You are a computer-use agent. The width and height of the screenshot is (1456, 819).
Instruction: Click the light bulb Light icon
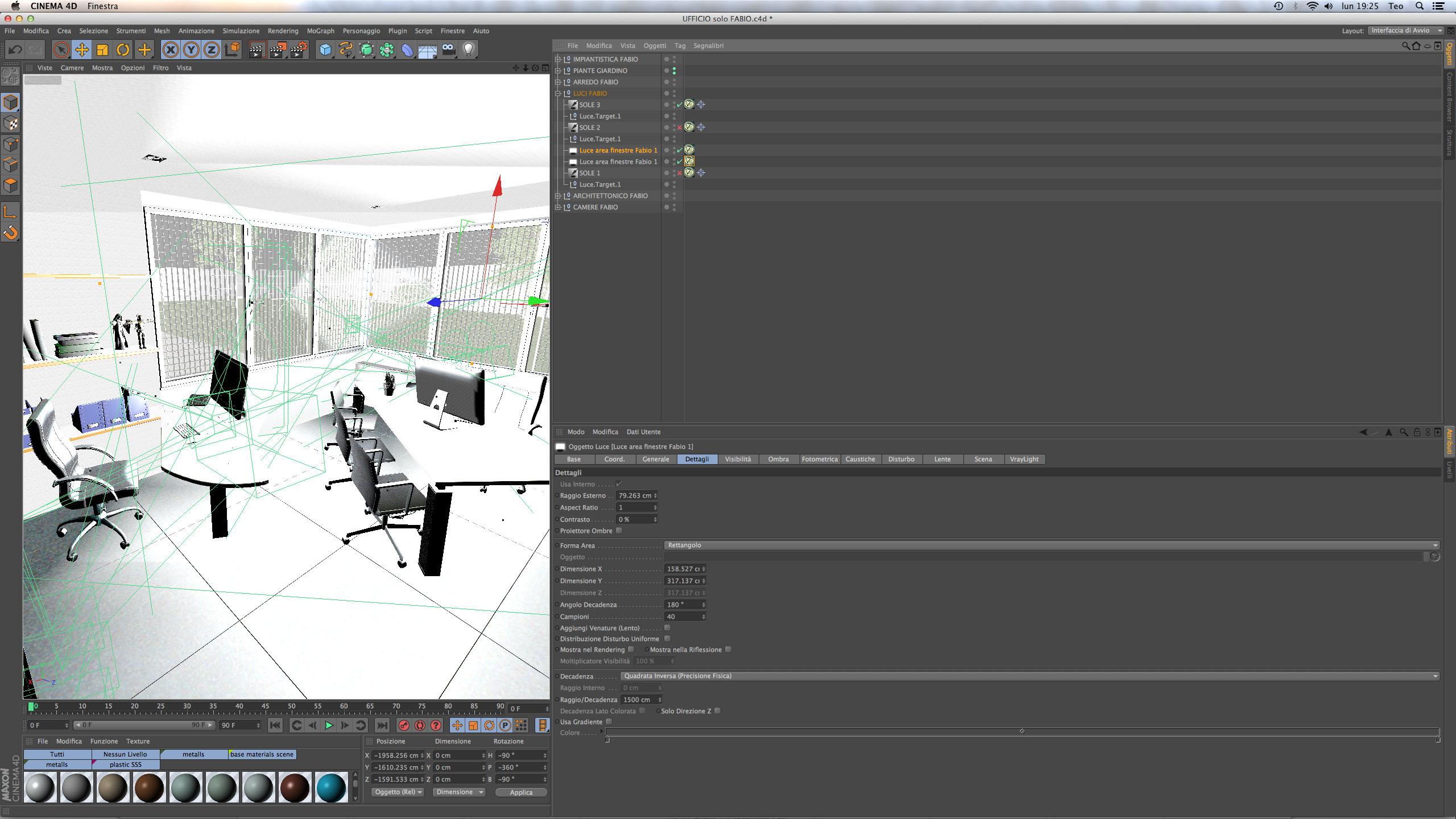pyautogui.click(x=469, y=50)
